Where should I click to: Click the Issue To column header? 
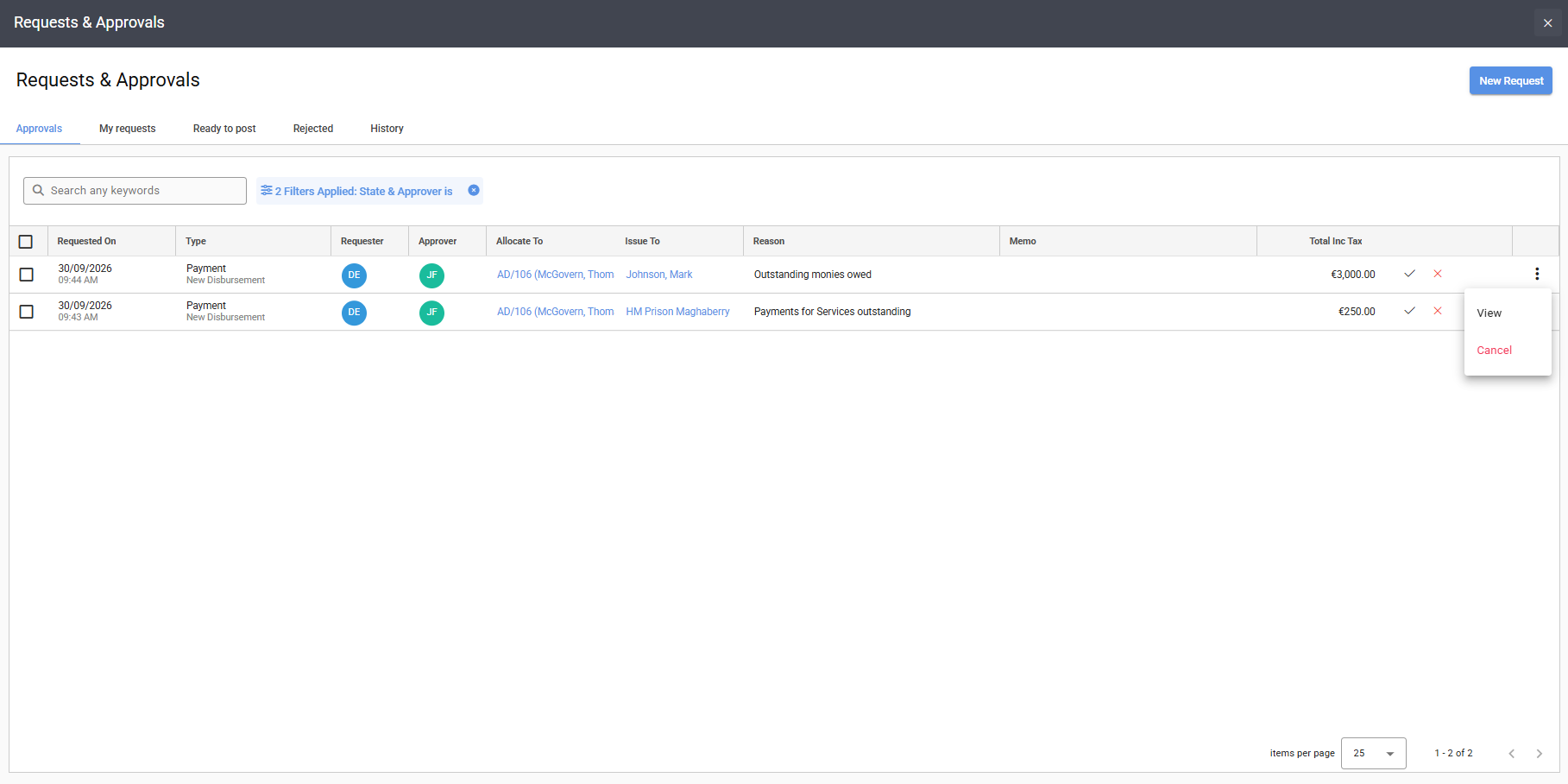coord(642,241)
